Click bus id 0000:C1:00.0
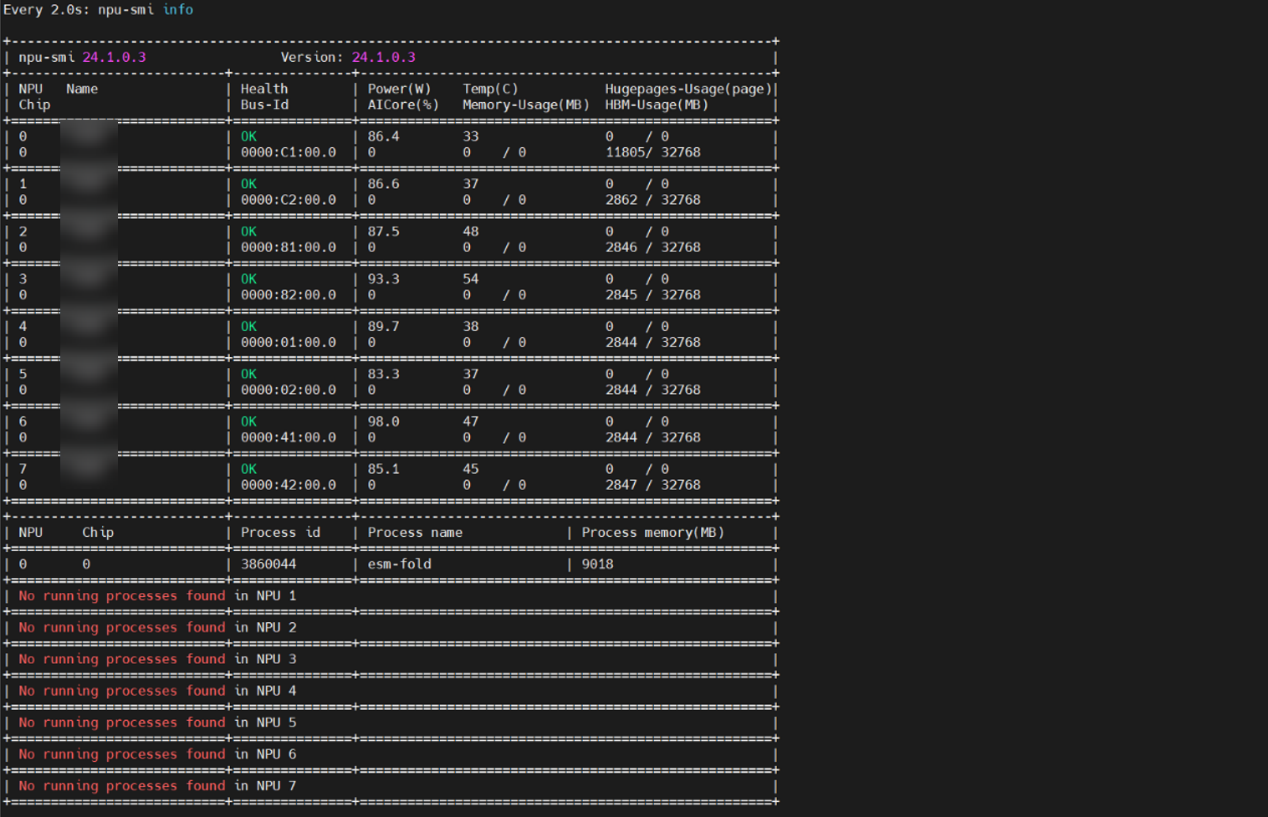 288,153
